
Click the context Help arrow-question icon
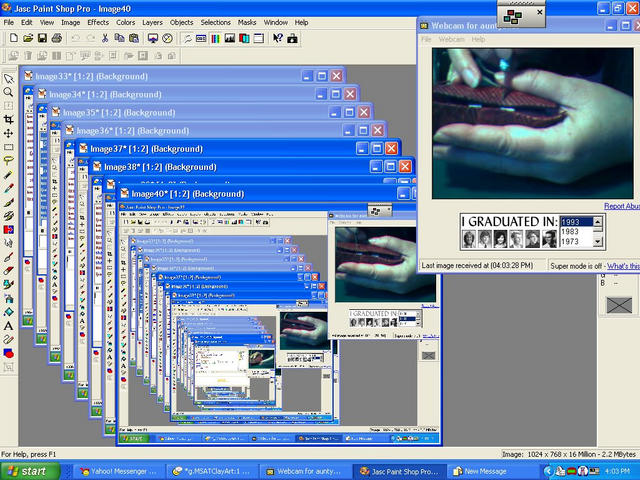coord(278,38)
